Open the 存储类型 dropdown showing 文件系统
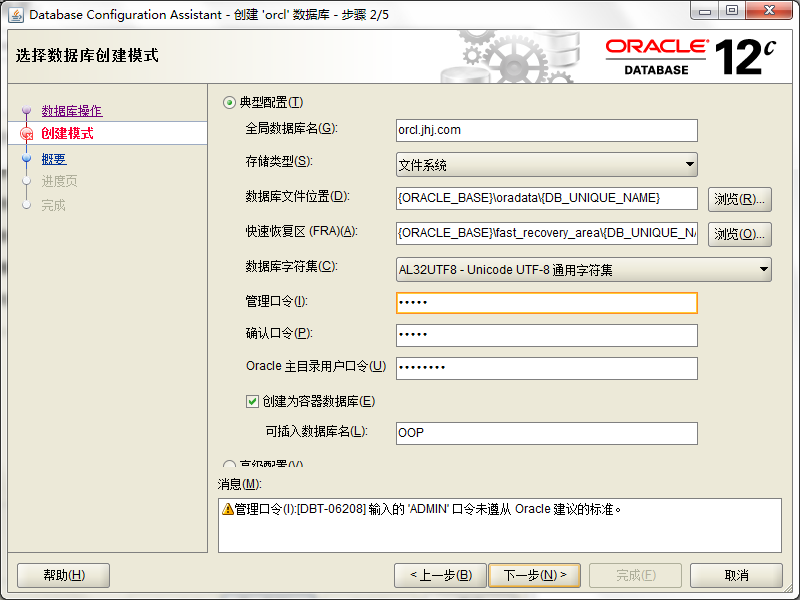Image resolution: width=800 pixels, height=600 pixels. point(546,165)
